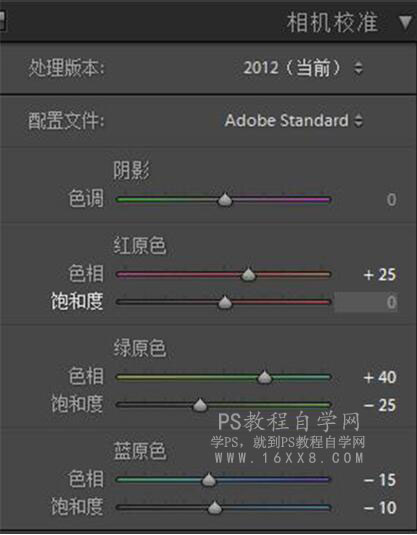Toggle the panel switch beside the header

point(2,21)
